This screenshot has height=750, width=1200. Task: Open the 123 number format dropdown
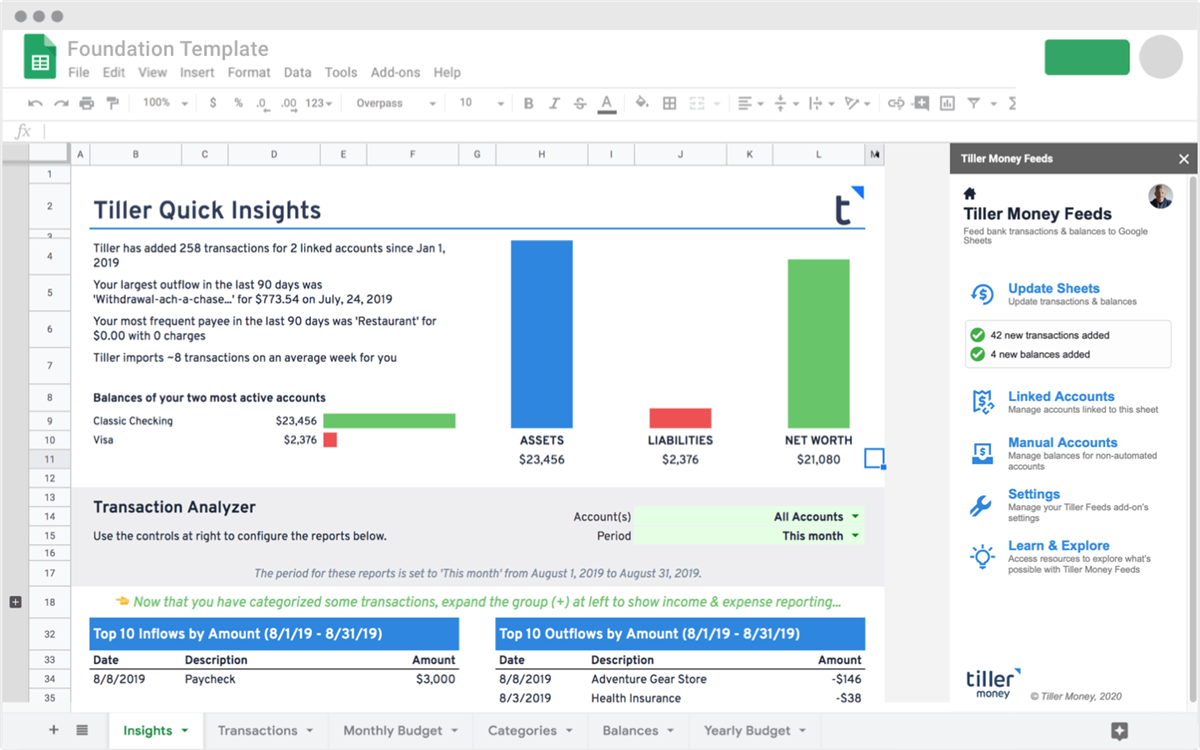(319, 103)
